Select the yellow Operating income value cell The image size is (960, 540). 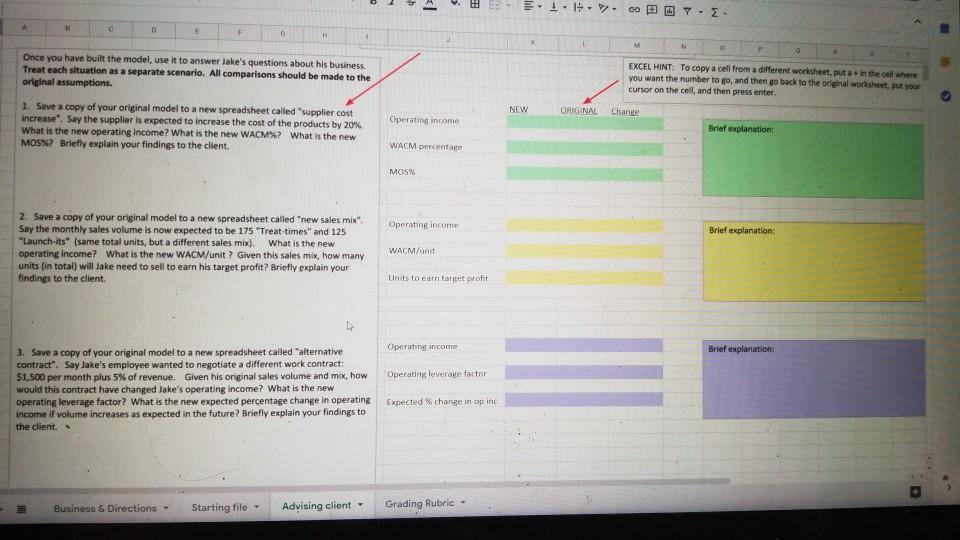tap(585, 226)
